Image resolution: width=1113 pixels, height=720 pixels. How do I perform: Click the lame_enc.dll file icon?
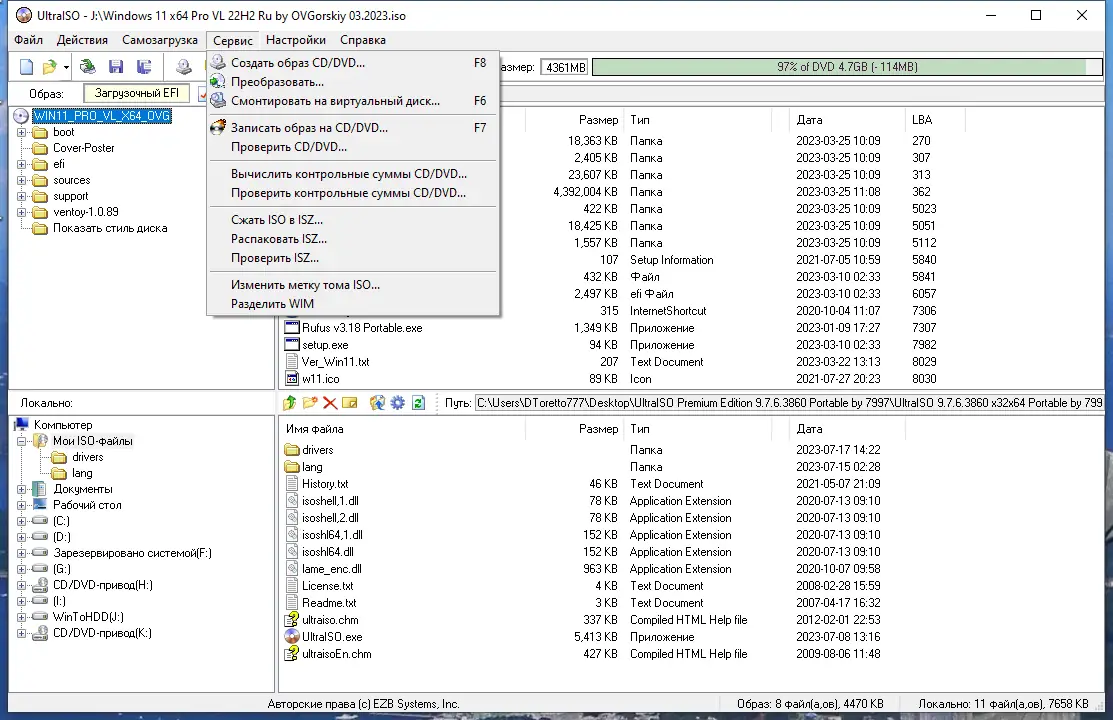[292, 569]
